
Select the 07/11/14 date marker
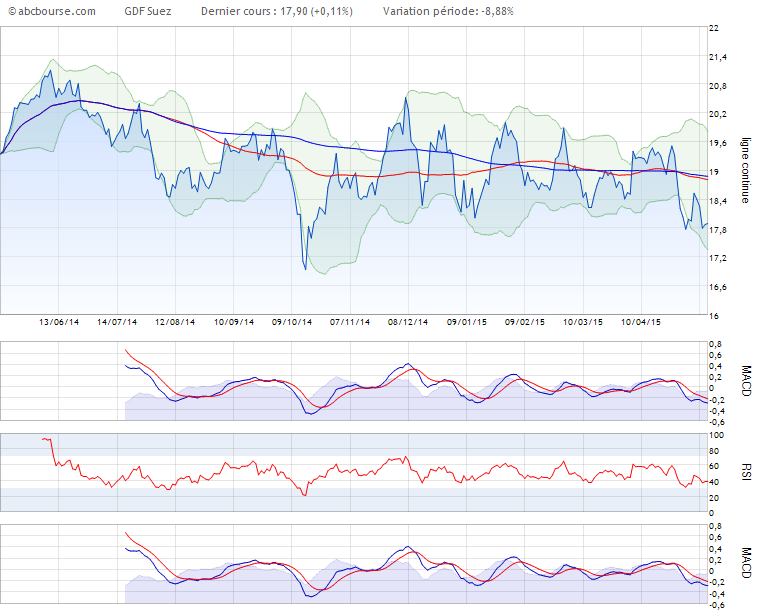(350, 323)
